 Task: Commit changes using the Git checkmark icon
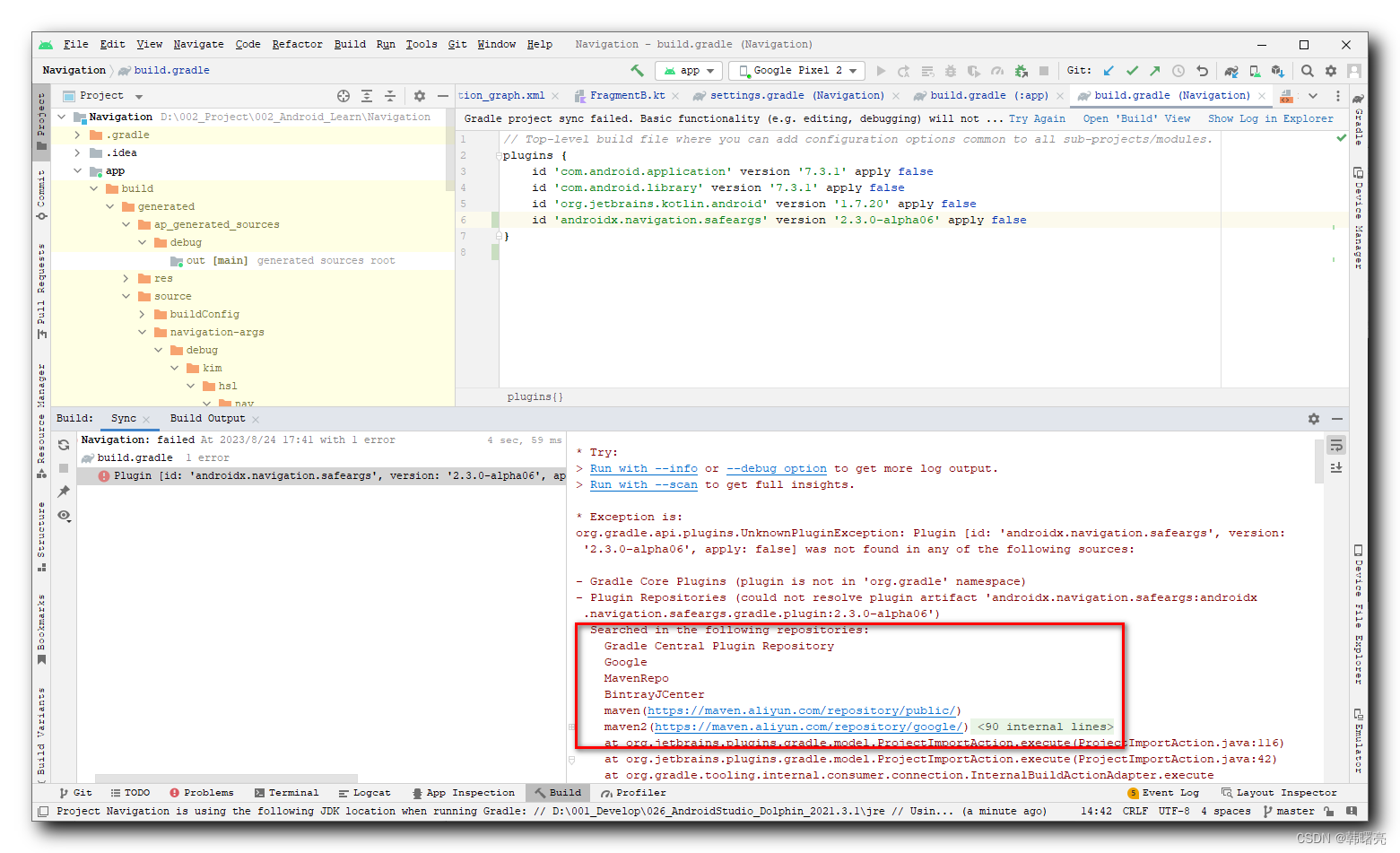coord(1132,70)
